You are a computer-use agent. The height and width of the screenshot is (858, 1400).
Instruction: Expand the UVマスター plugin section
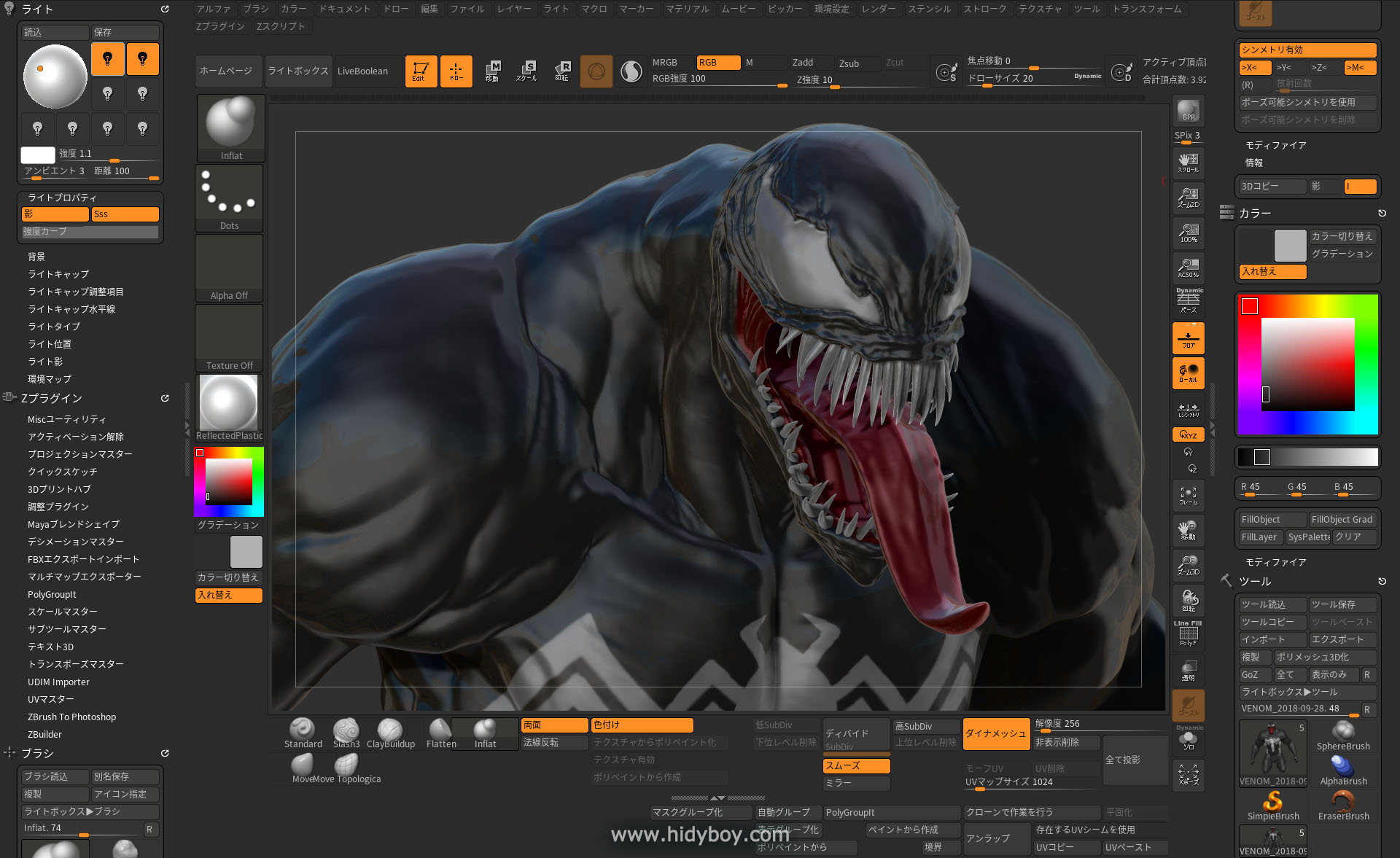(51, 699)
